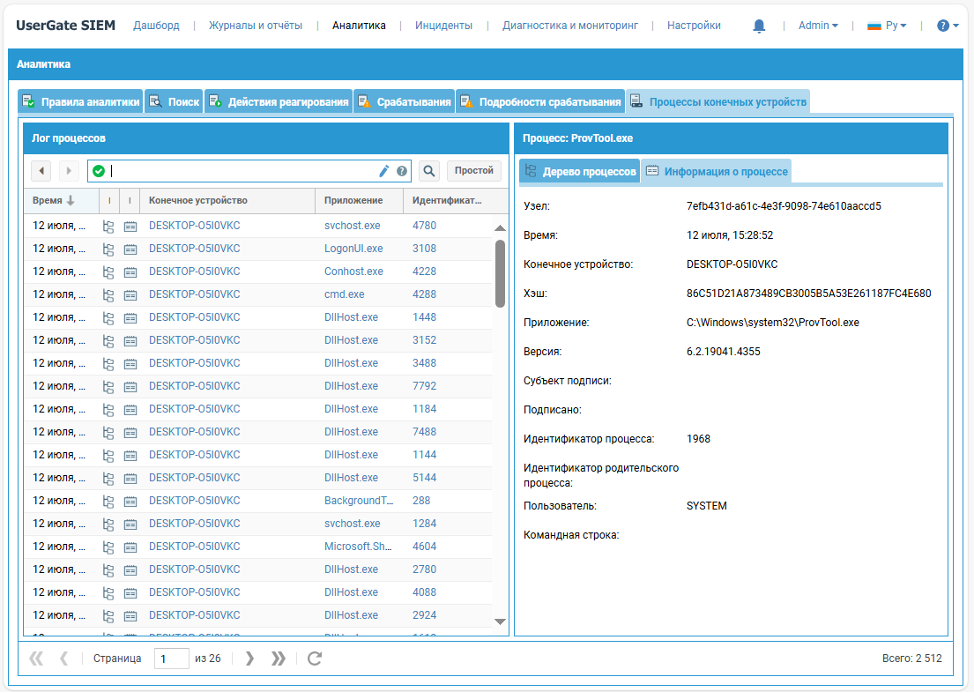
Task: Open the Срабатывания tab
Action: click(405, 102)
